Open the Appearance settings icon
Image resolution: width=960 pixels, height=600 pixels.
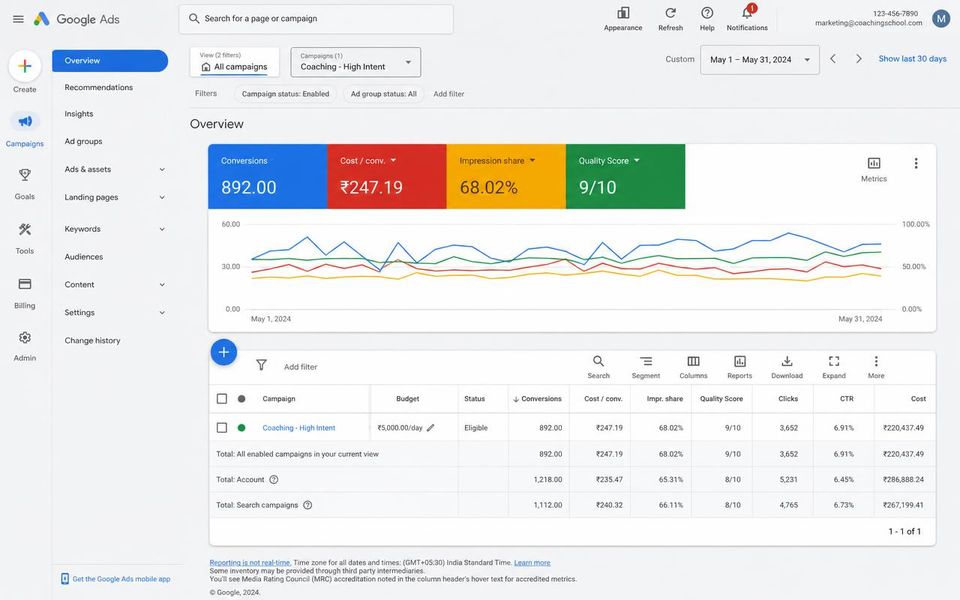coord(623,13)
